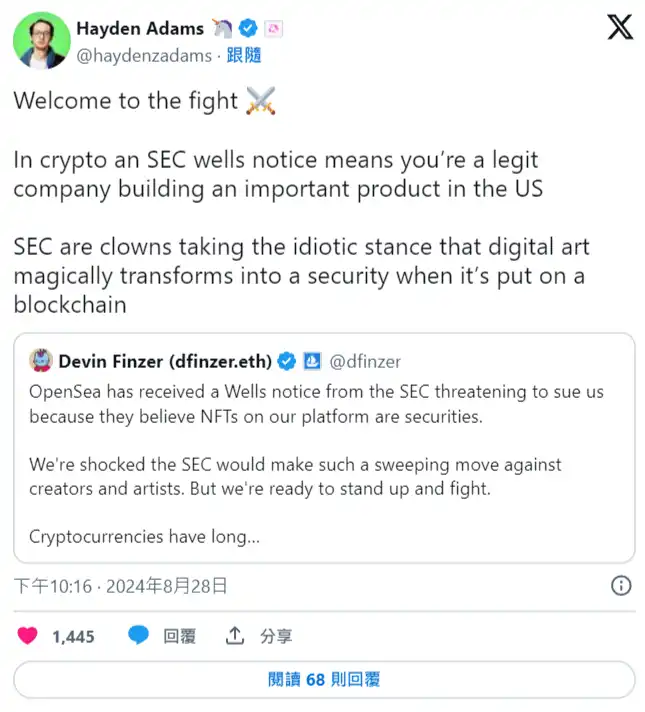Open Devin Finzer's avatar in quoted tweet

40,360
